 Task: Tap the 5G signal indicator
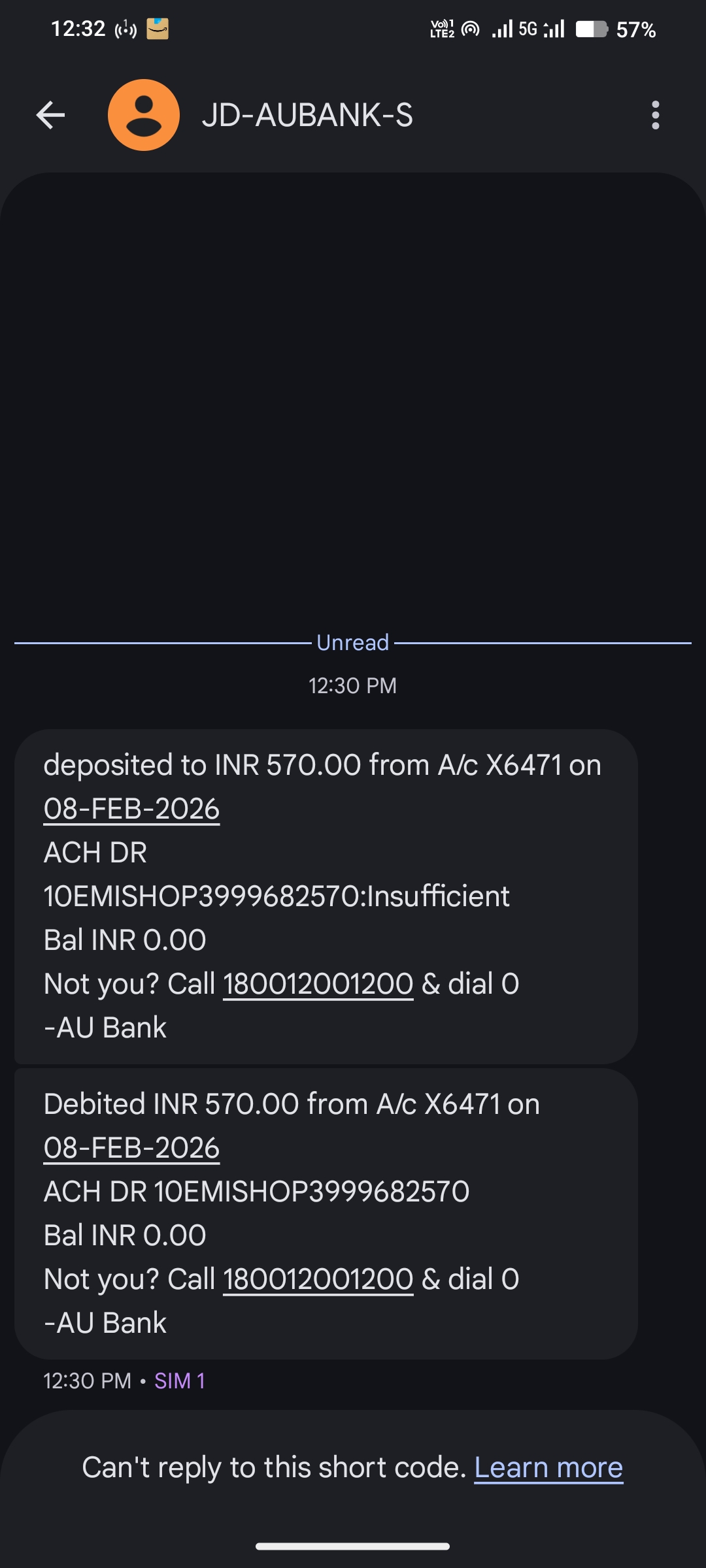[x=528, y=29]
